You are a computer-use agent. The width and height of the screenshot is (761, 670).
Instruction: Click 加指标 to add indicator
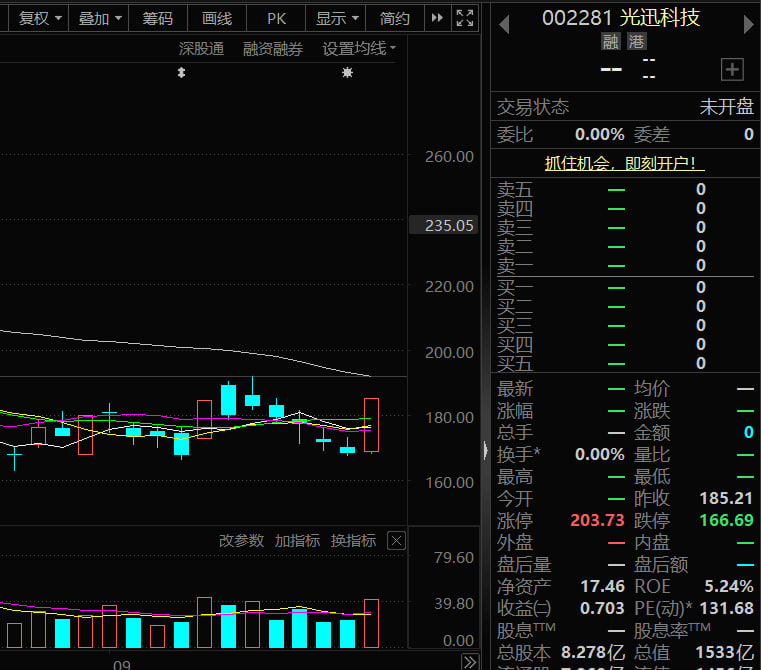click(x=297, y=540)
